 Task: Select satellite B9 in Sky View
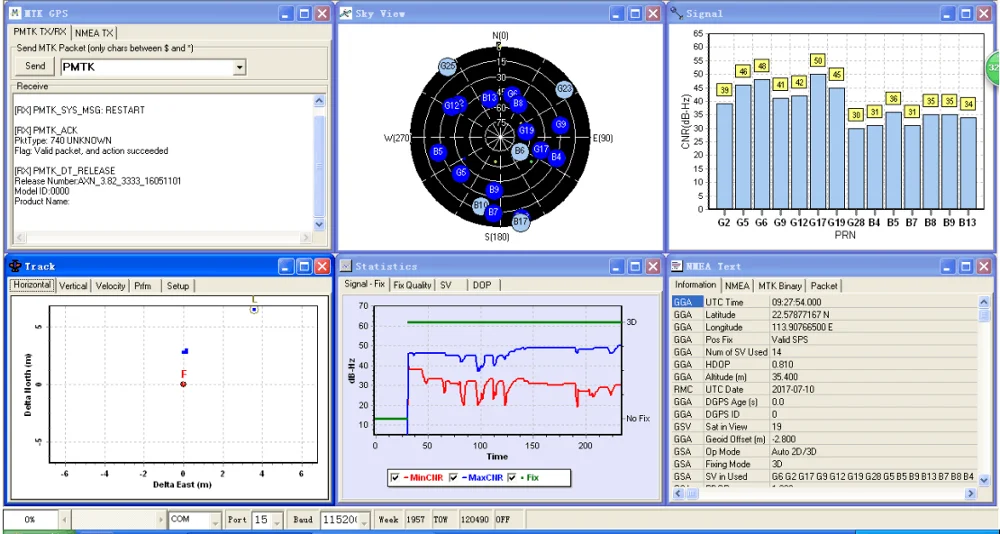[494, 189]
